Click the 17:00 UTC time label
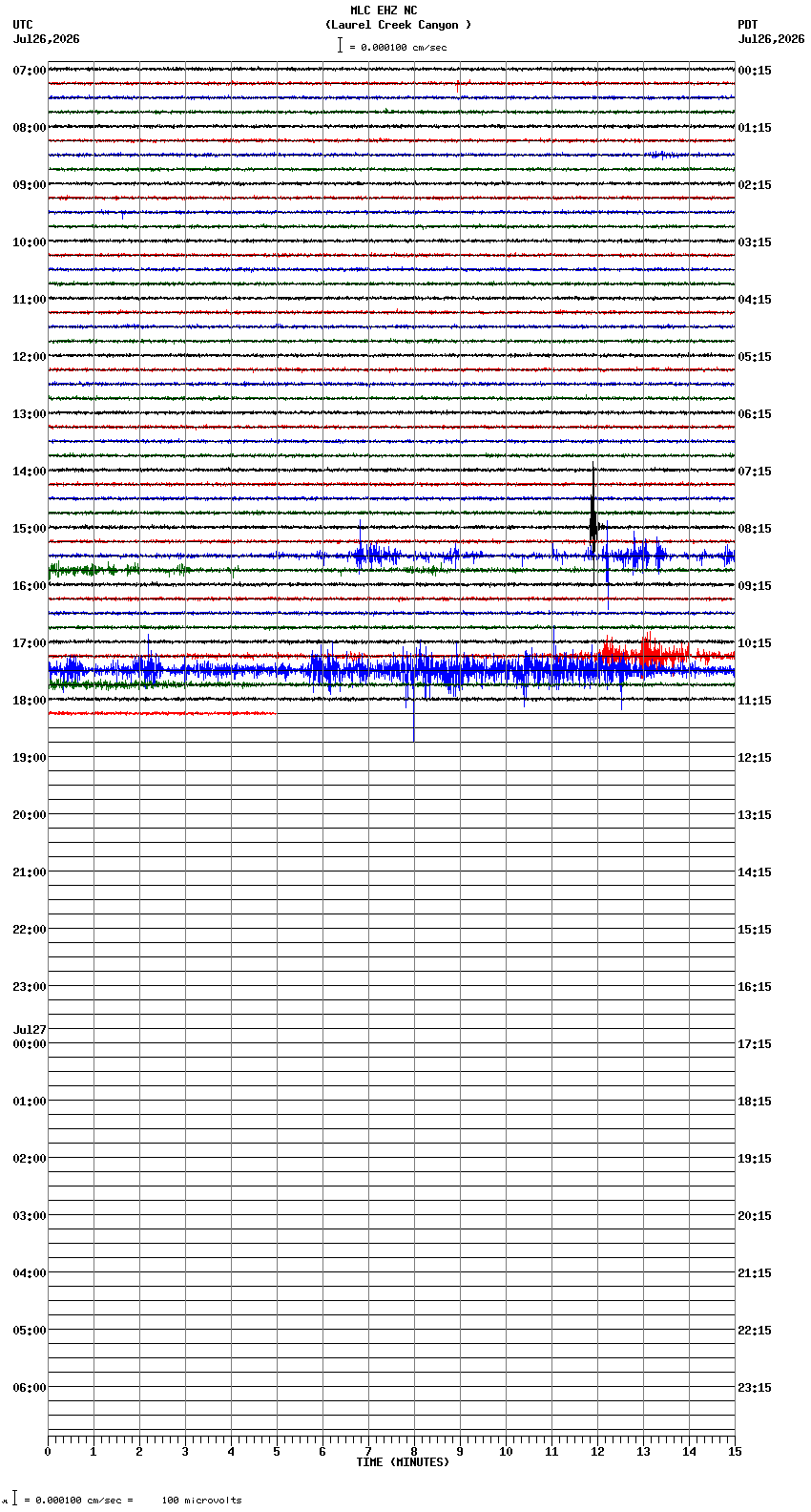The image size is (811, 1512). [x=30, y=643]
